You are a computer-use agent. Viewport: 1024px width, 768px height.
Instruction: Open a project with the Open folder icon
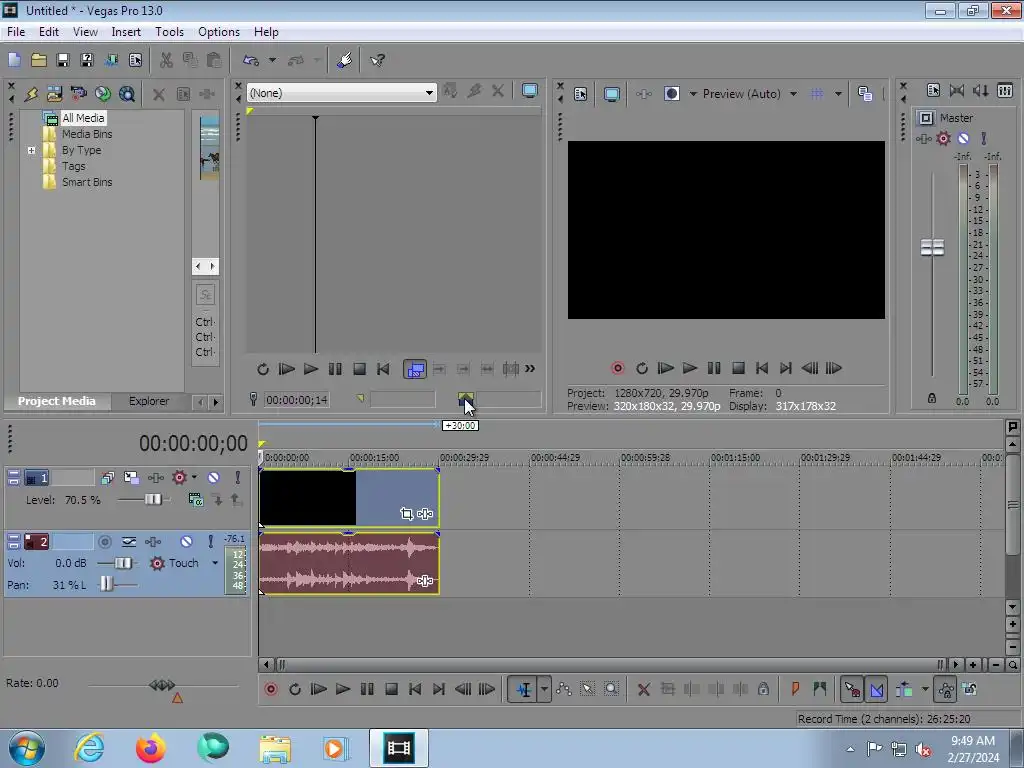(39, 60)
